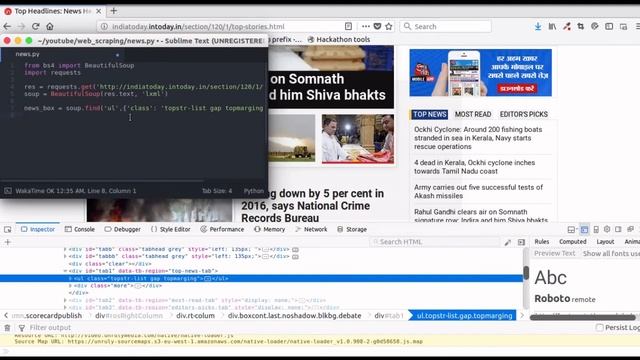640x360 pixels.
Task: Click the markup panel vertical scrollbar
Action: (526, 273)
